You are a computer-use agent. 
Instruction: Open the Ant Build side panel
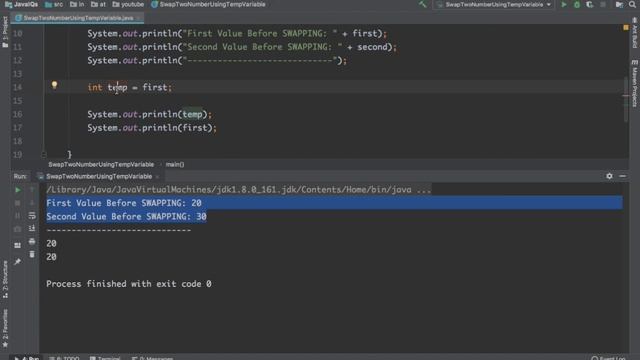pyautogui.click(x=635, y=33)
